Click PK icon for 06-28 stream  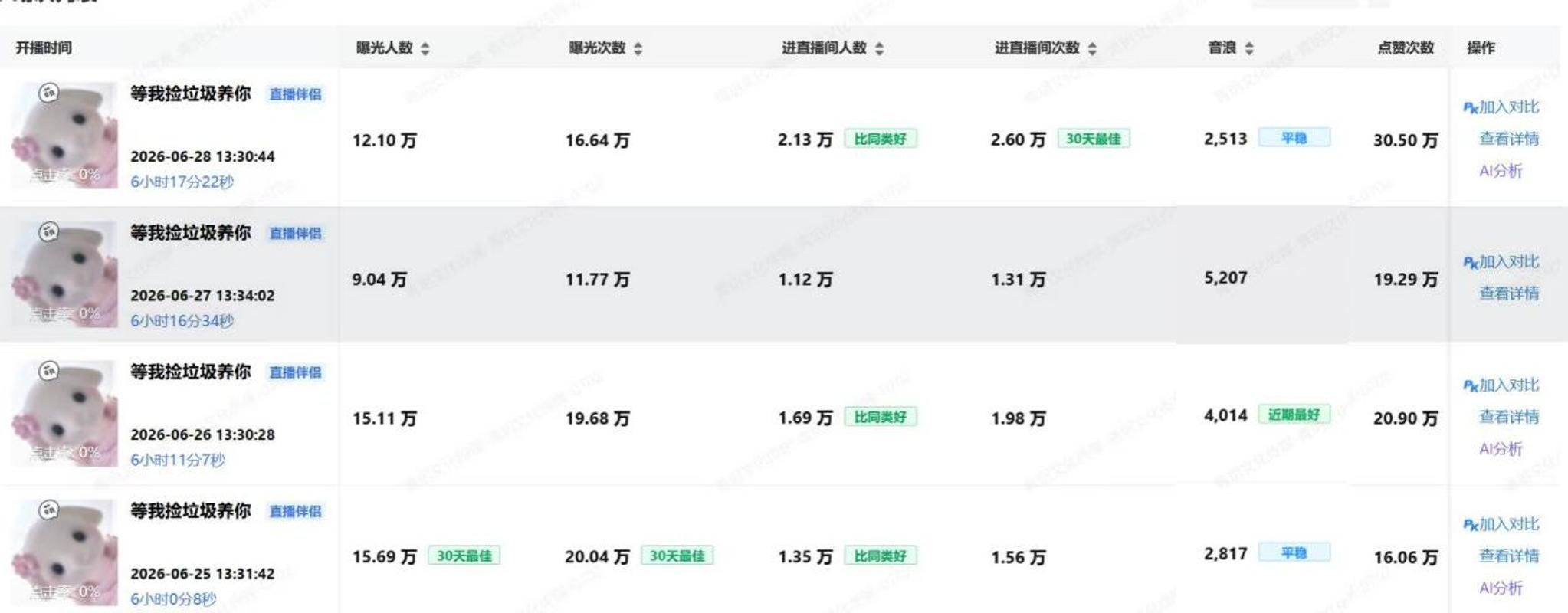click(1471, 108)
